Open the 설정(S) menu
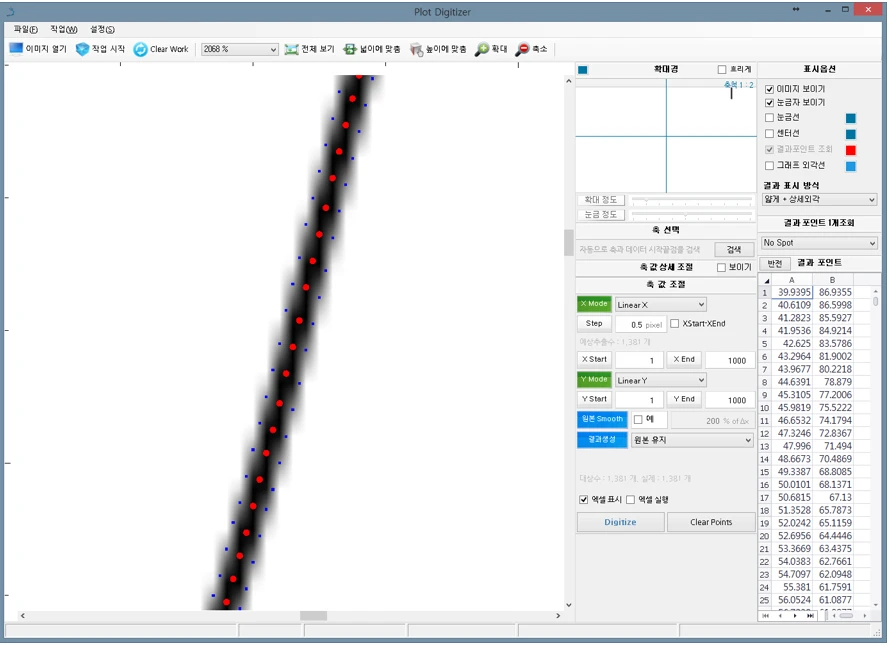The height and width of the screenshot is (645, 889). tap(102, 29)
